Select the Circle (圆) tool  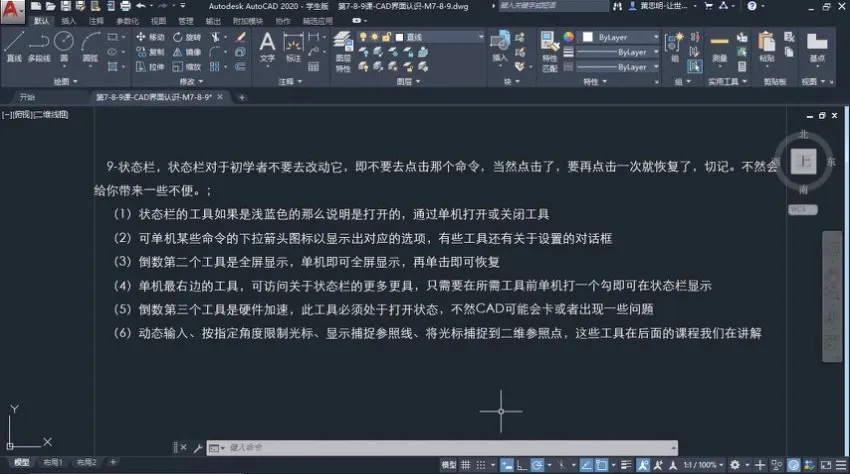64,47
